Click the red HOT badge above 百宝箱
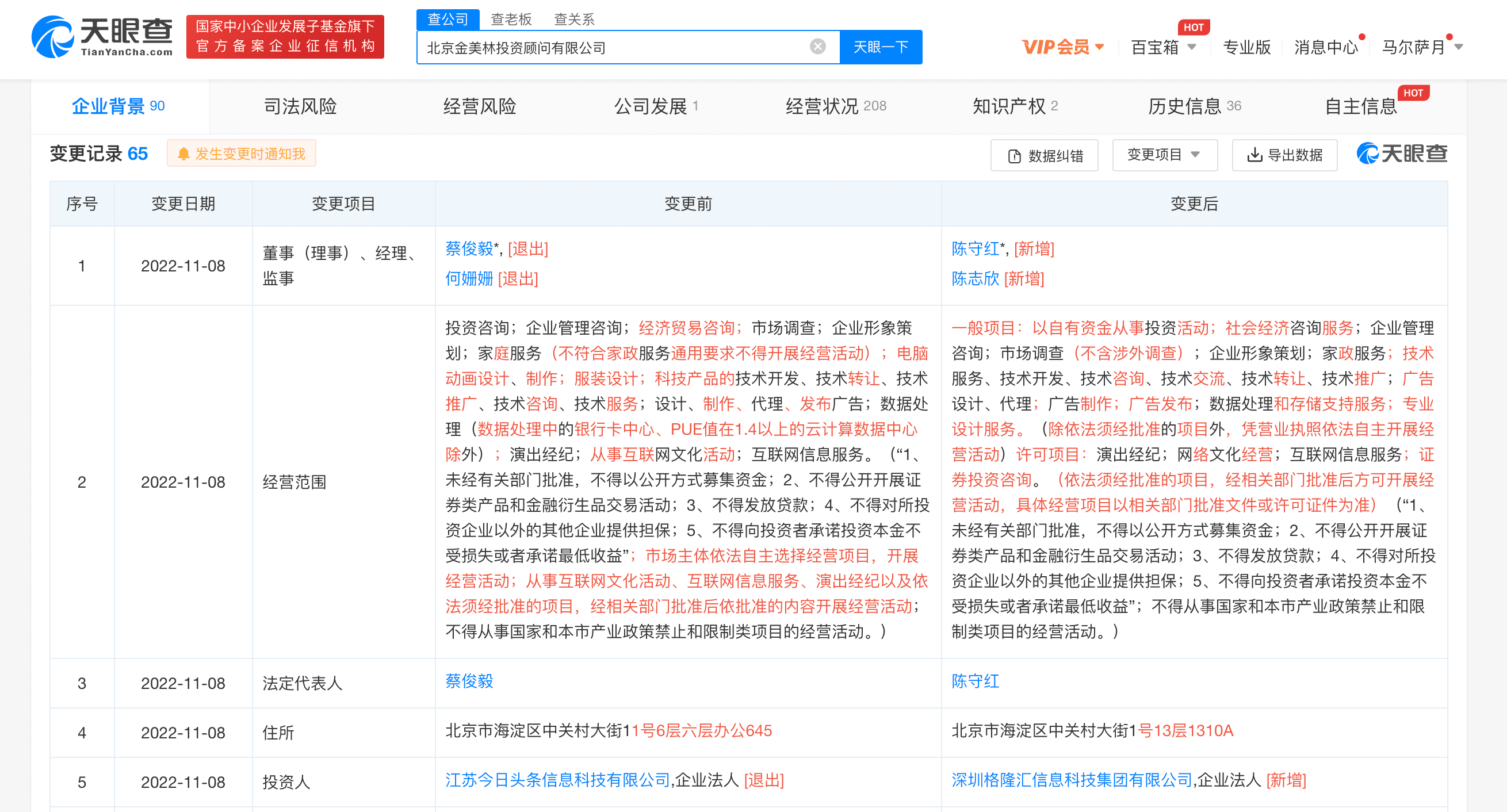This screenshot has width=1507, height=812. [1194, 27]
